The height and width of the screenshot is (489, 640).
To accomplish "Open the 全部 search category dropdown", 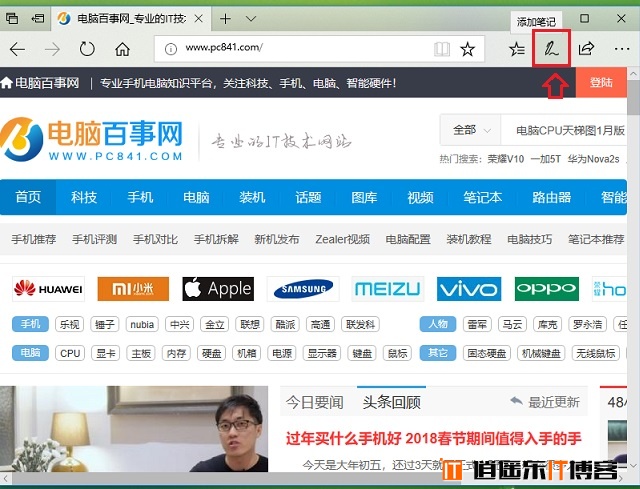I will coord(471,131).
